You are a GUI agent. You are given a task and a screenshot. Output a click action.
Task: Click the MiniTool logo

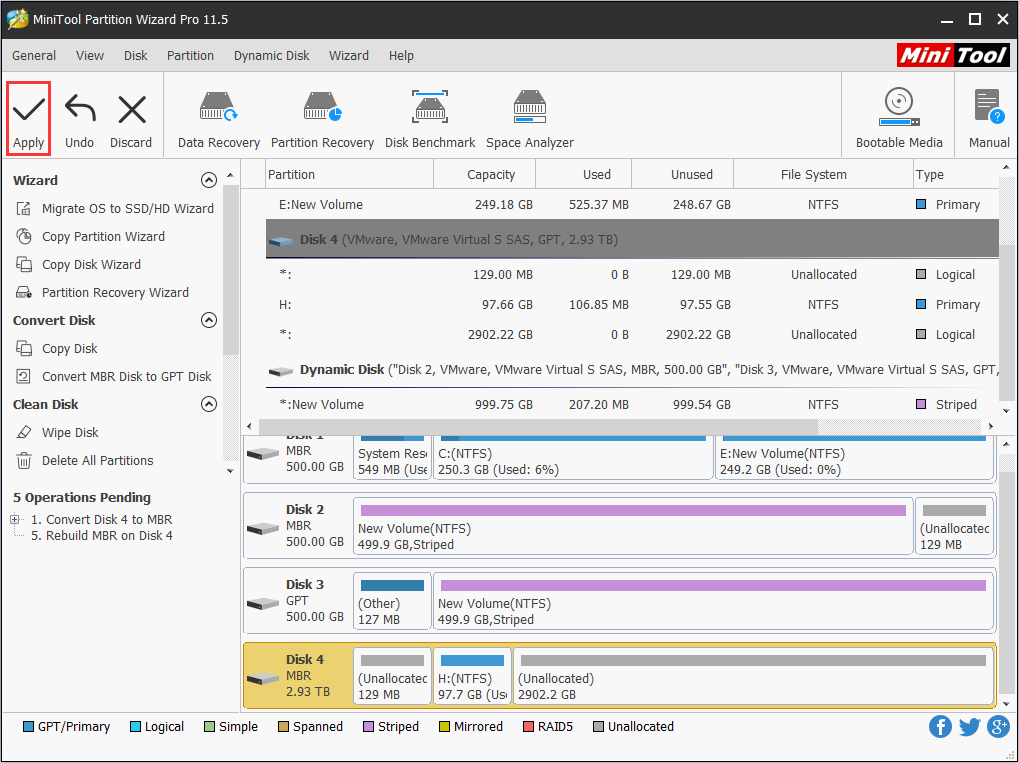point(953,55)
